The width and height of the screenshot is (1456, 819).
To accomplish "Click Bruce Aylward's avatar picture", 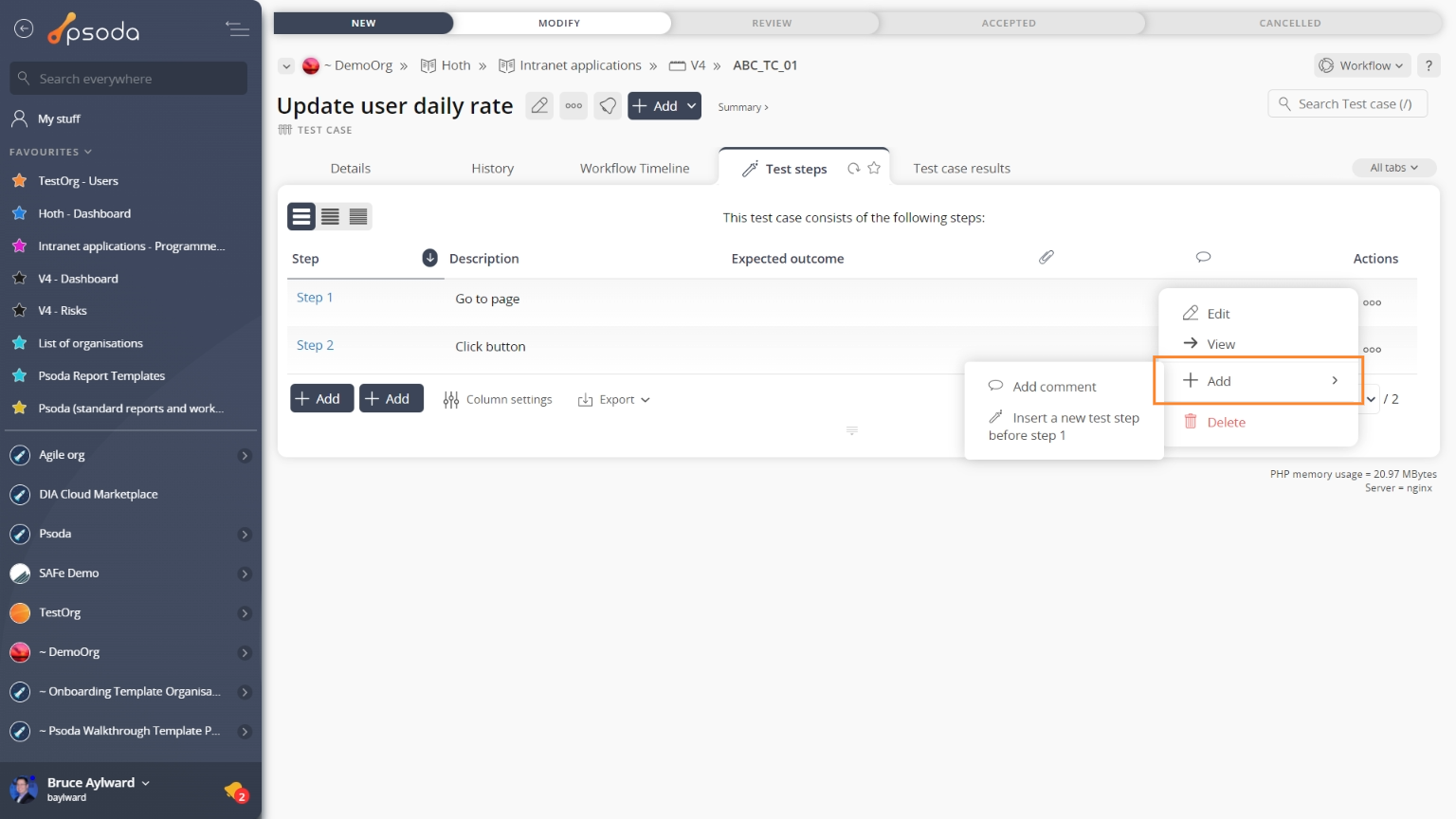I will click(23, 789).
